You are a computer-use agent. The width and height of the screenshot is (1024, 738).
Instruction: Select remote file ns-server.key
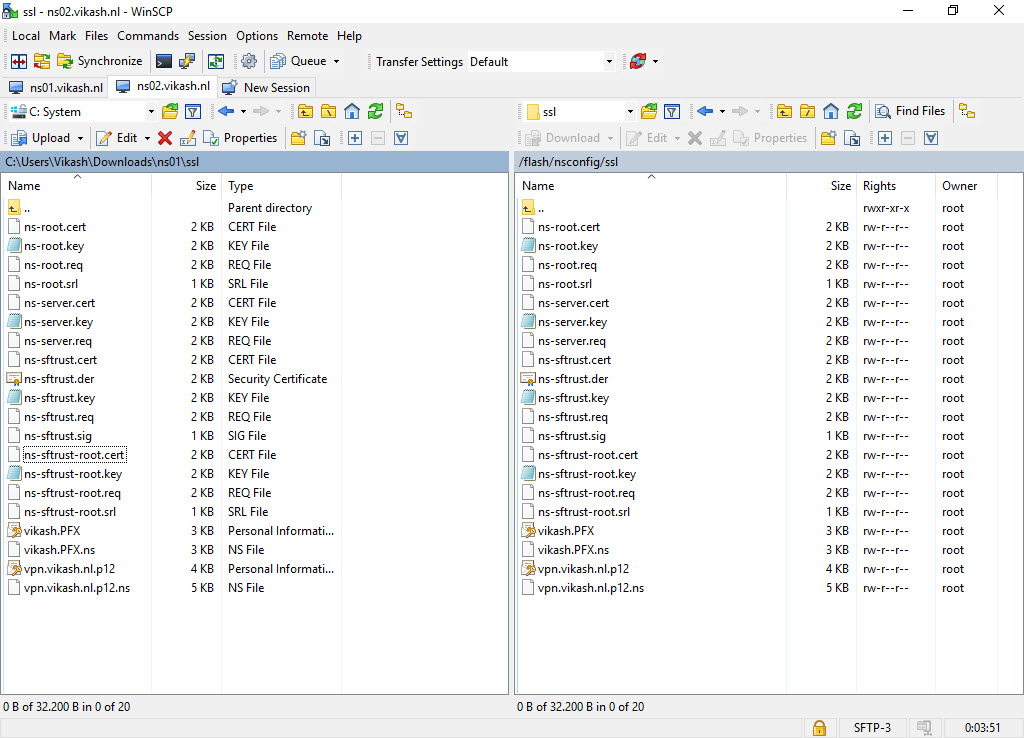(572, 322)
